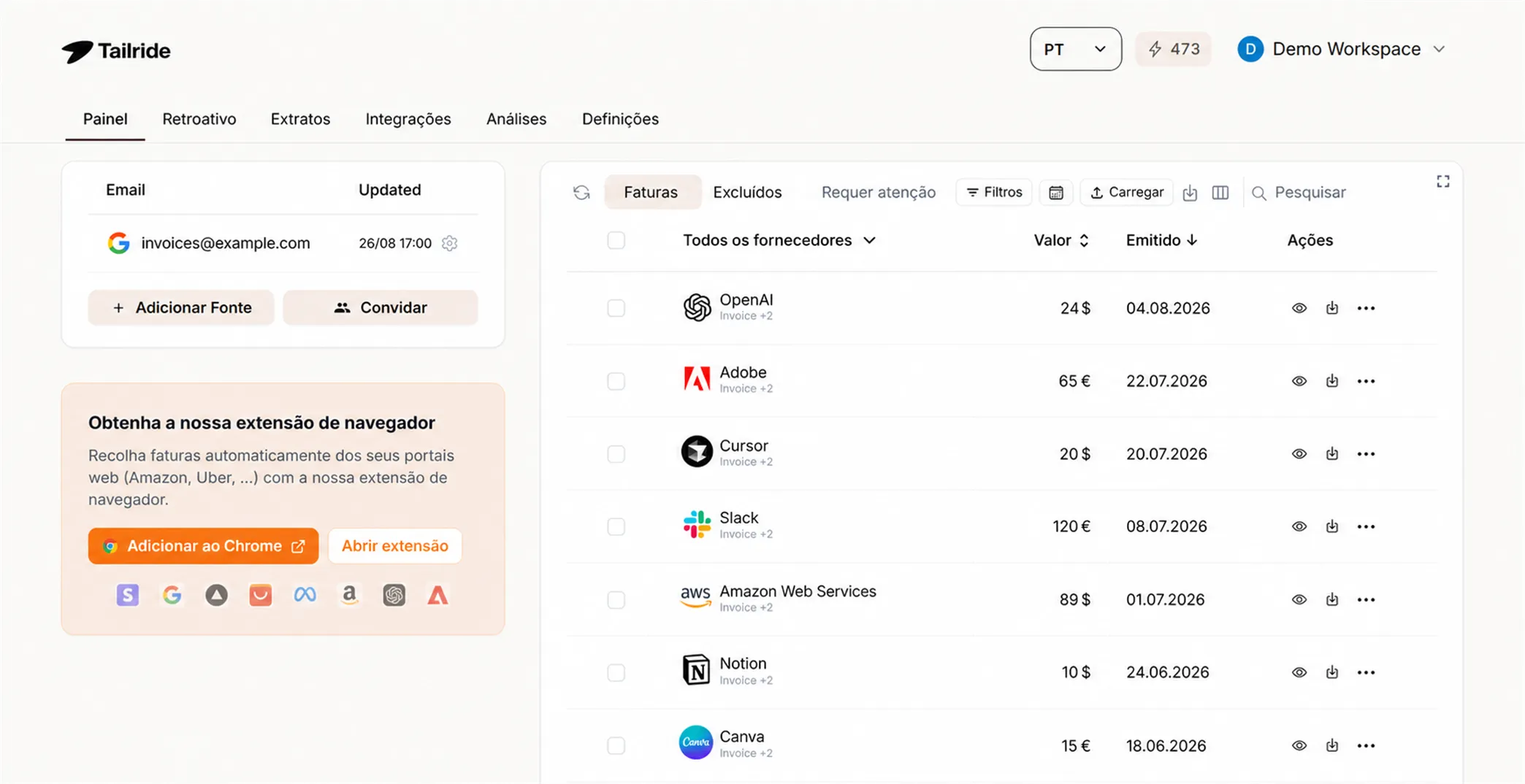This screenshot has height=784, width=1525.
Task: Open more actions for Notion invoice
Action: (1367, 672)
